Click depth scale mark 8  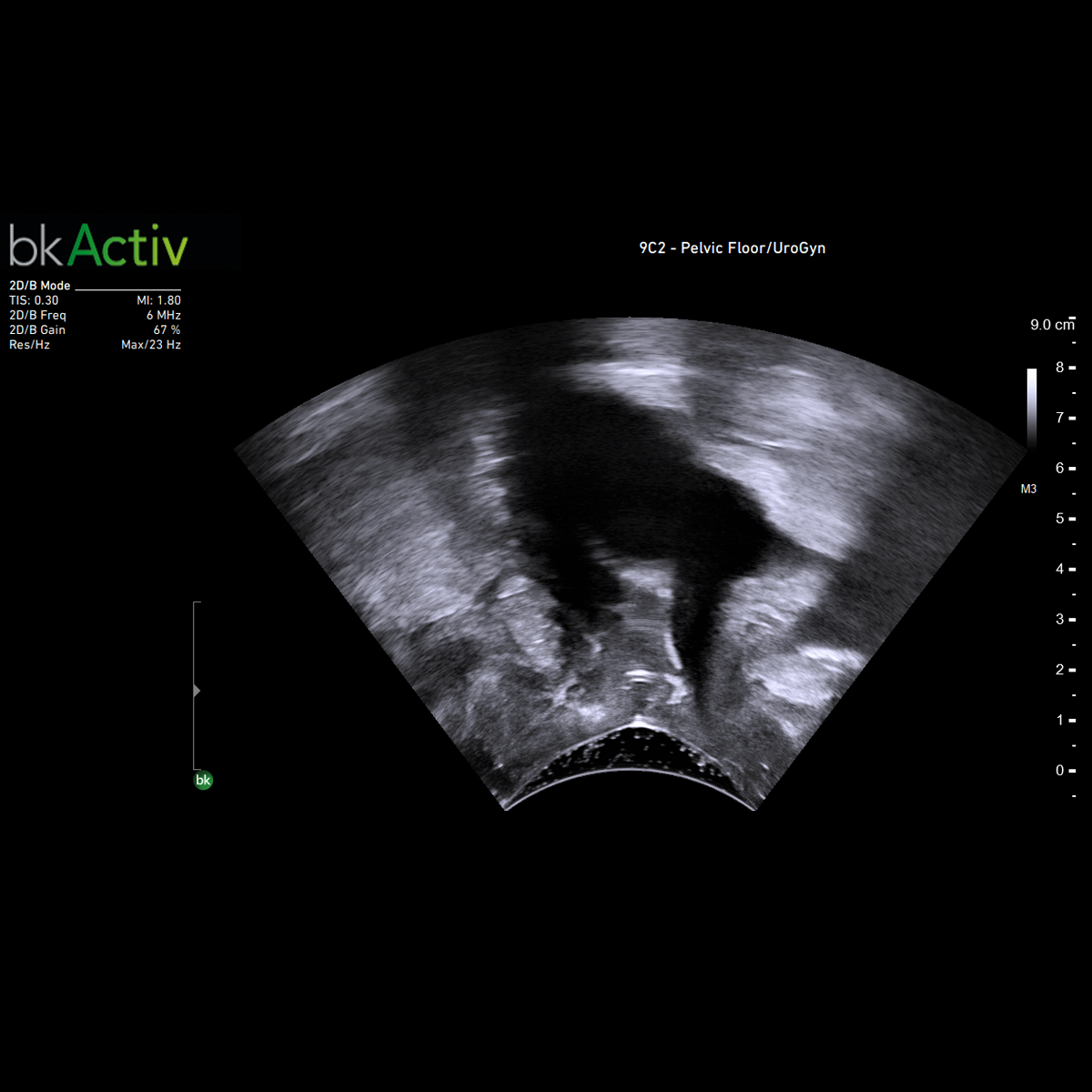click(1059, 368)
